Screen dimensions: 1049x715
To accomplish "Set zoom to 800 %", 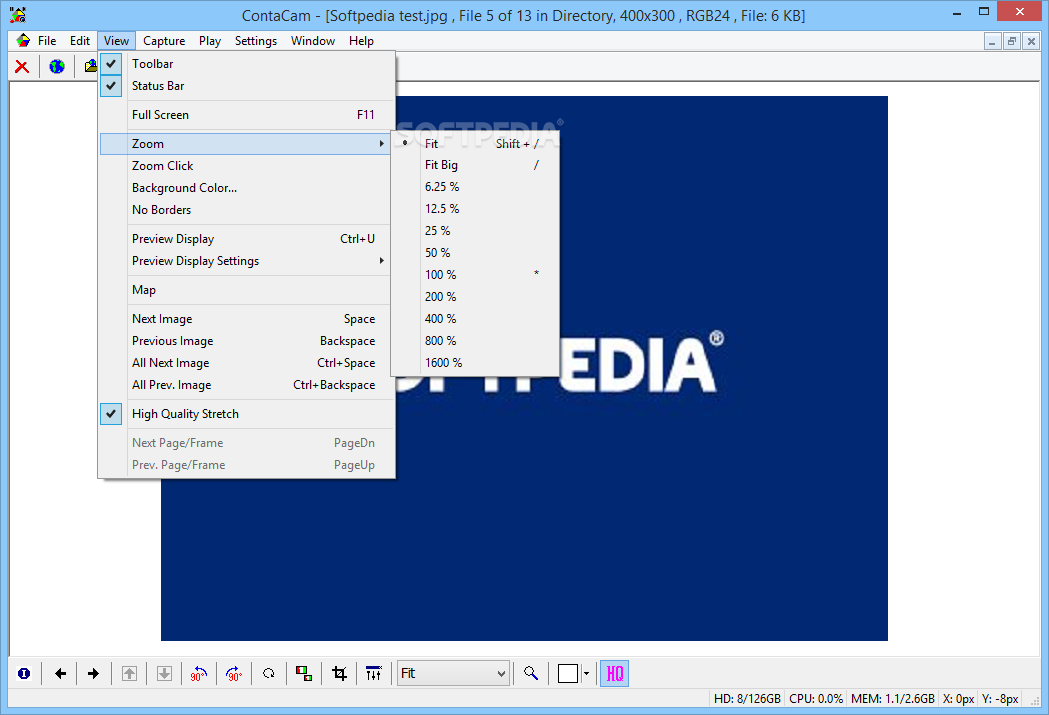I will pyautogui.click(x=475, y=341).
